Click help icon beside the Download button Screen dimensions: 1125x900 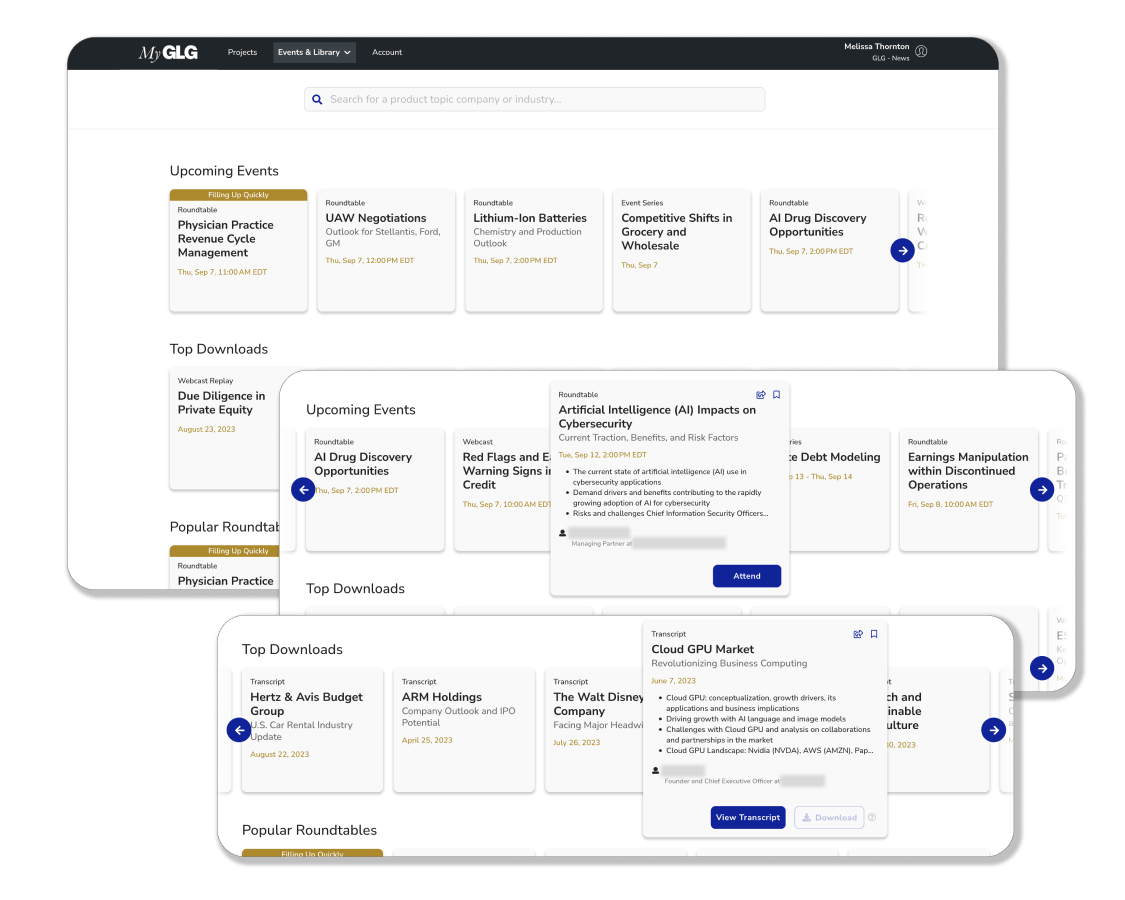[872, 817]
